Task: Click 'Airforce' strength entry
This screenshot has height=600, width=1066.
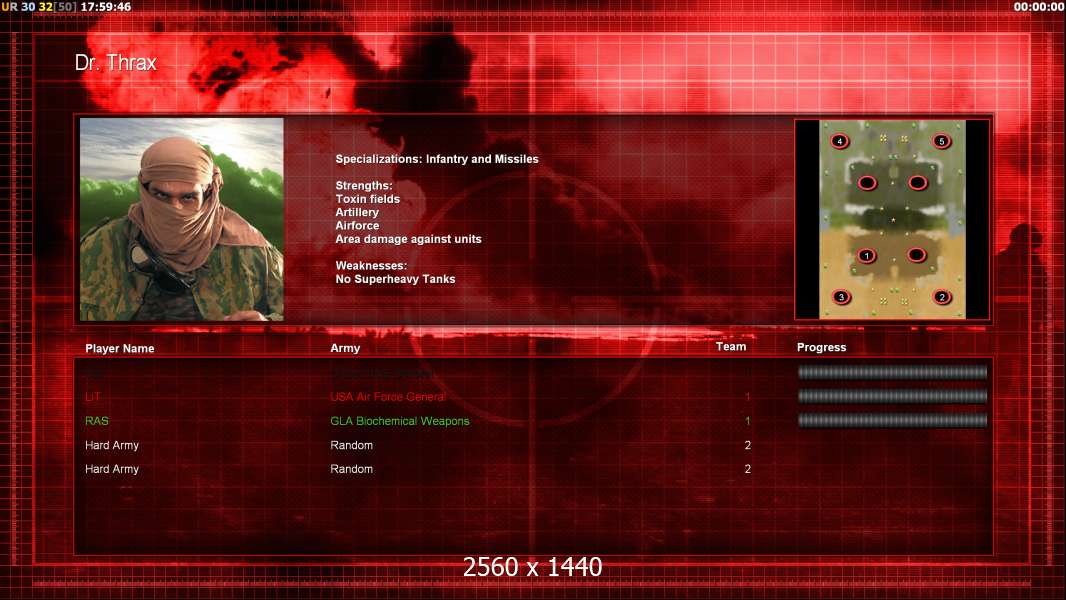Action: 357,226
